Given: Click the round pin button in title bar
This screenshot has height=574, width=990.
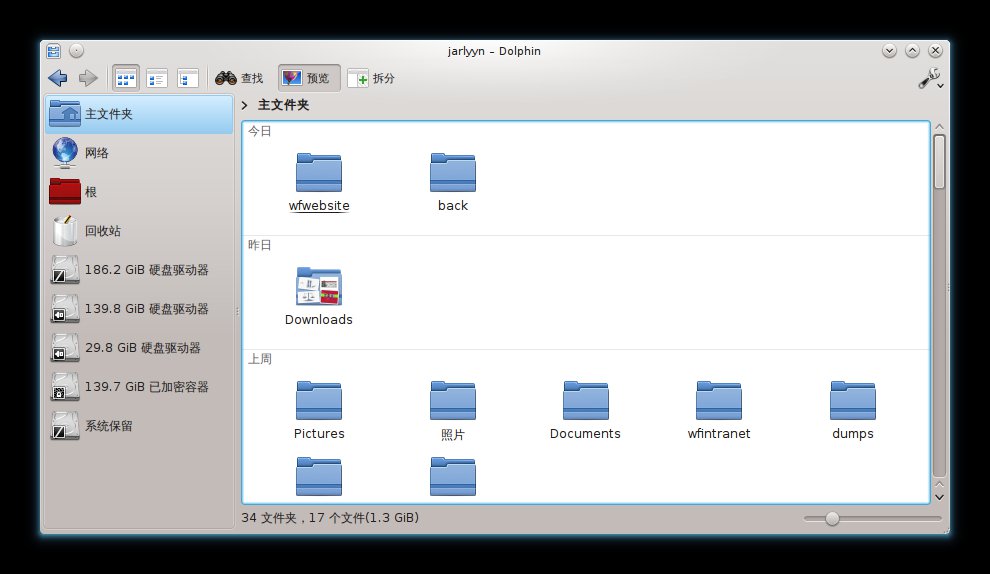Looking at the screenshot, I should [76, 51].
